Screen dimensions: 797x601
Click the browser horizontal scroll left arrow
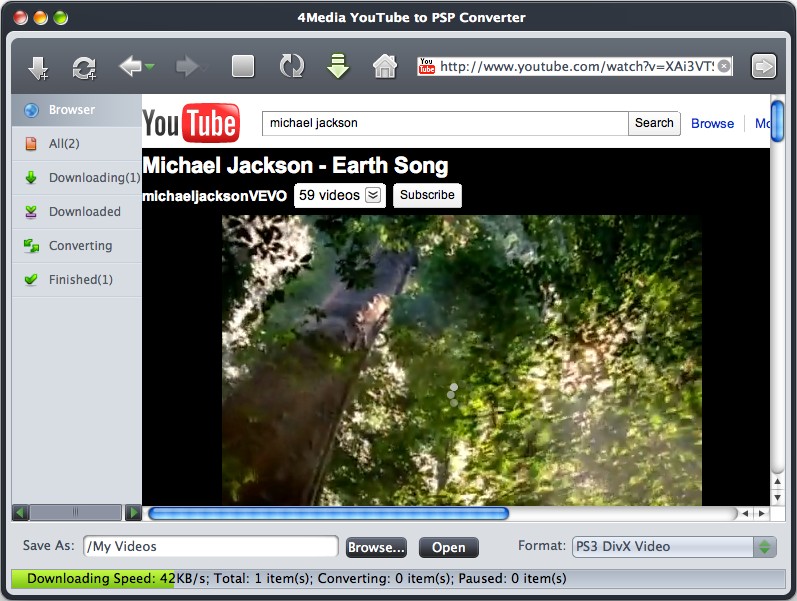coord(745,514)
